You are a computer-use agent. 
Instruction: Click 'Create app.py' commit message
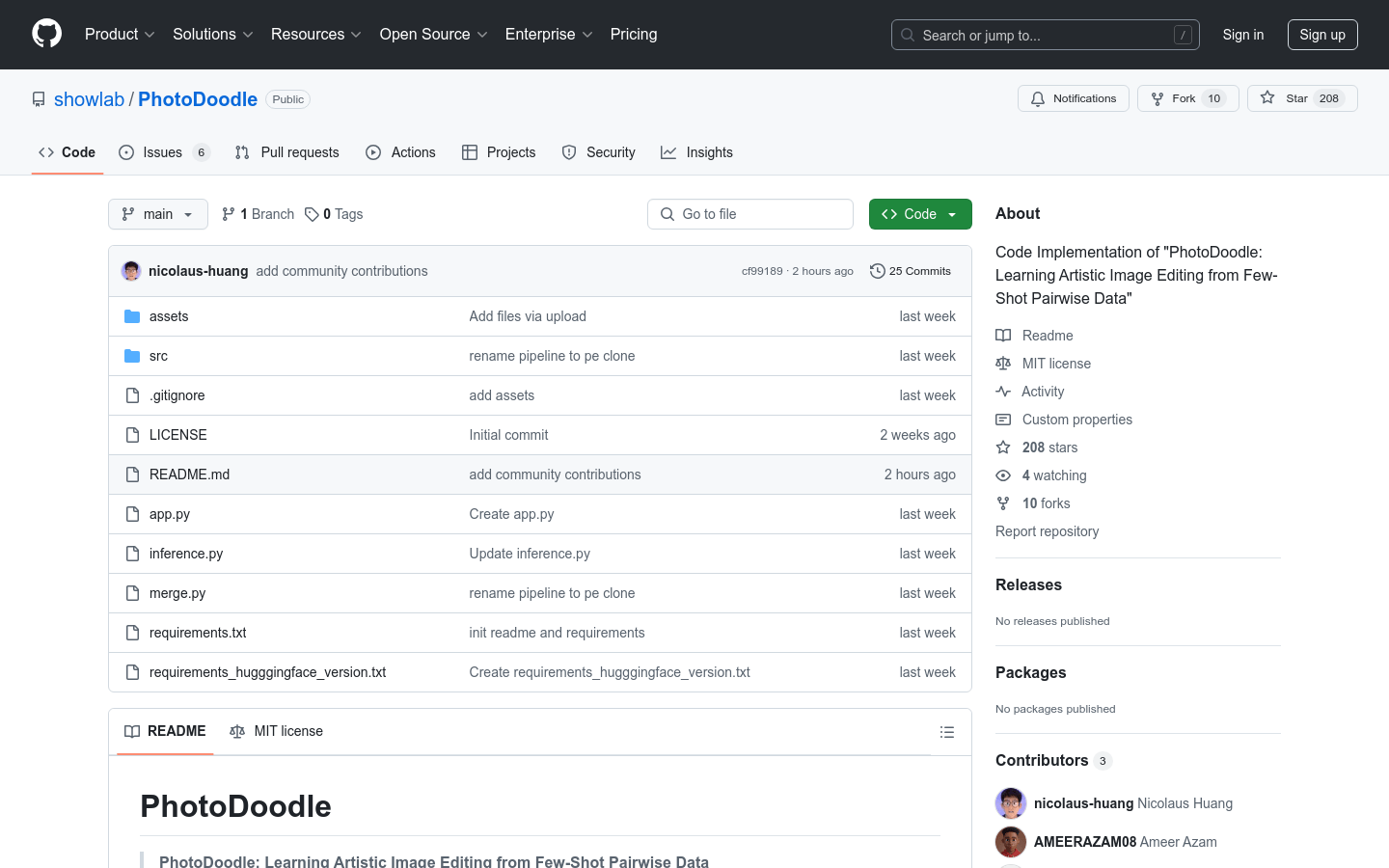(511, 514)
